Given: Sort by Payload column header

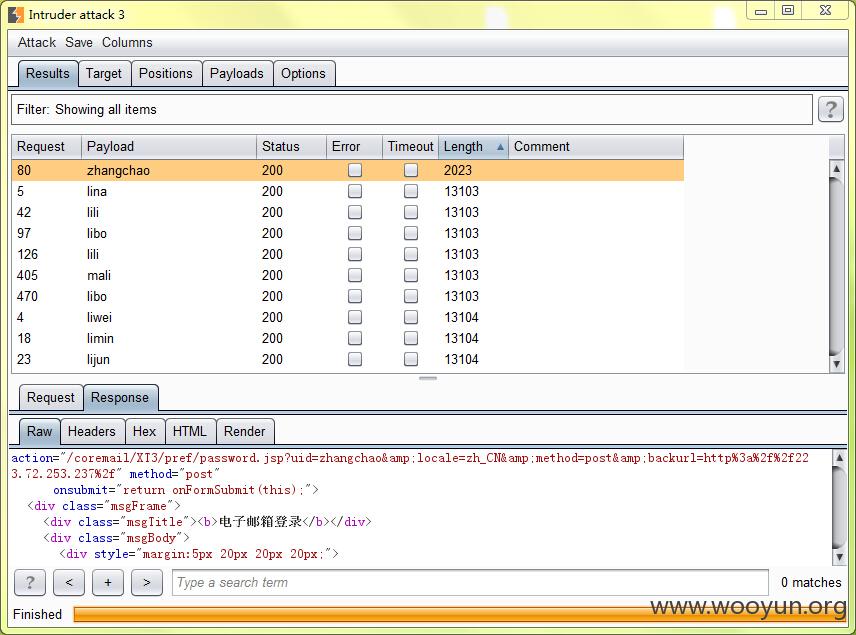Looking at the screenshot, I should click(x=169, y=147).
